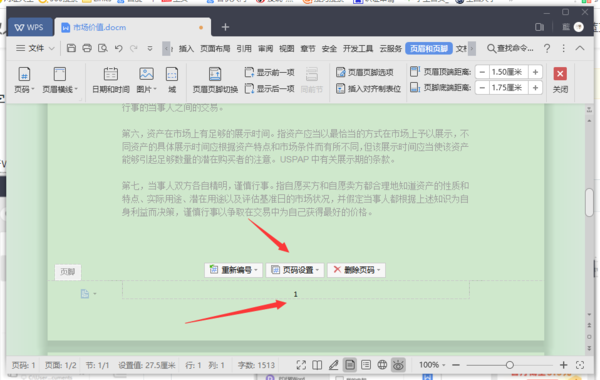The image size is (600, 380).
Task: Switch to writing mode pen icon
Action: point(333,365)
